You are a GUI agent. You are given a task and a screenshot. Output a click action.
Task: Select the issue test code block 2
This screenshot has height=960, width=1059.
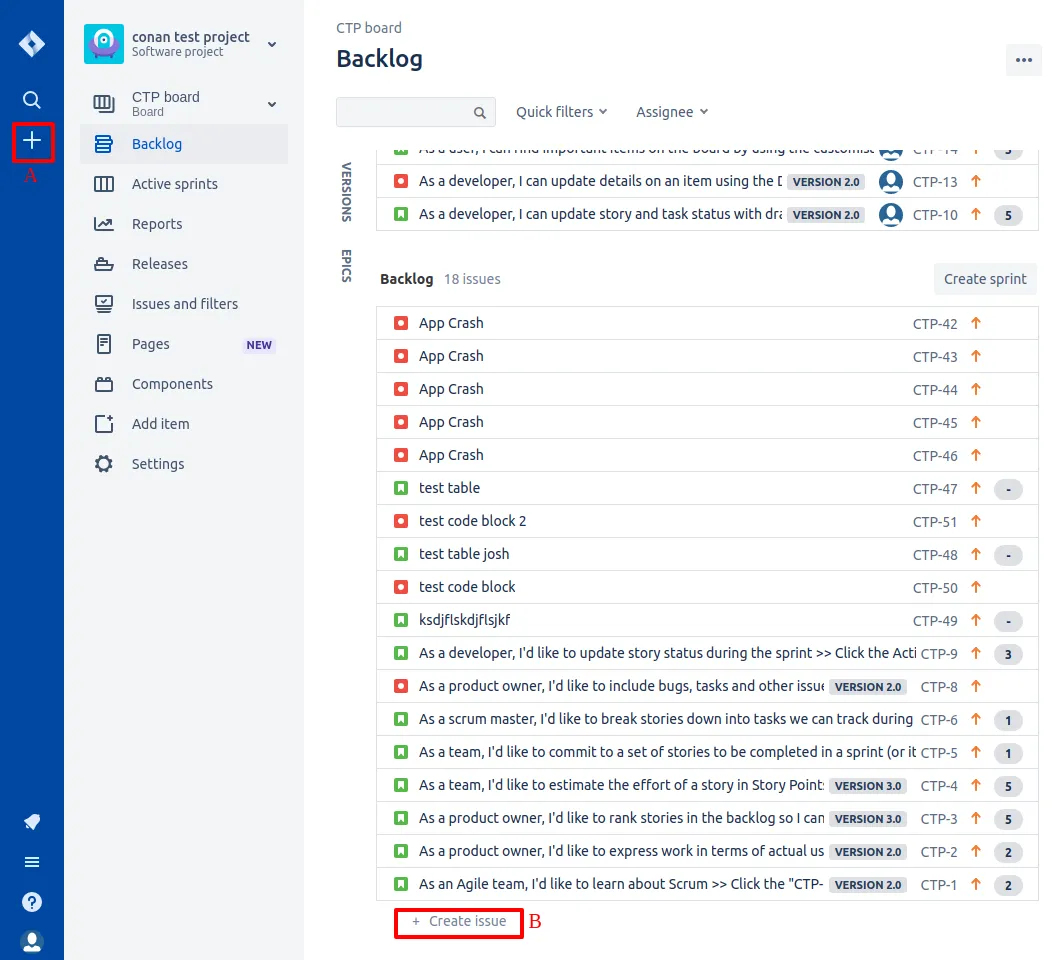[x=472, y=521]
